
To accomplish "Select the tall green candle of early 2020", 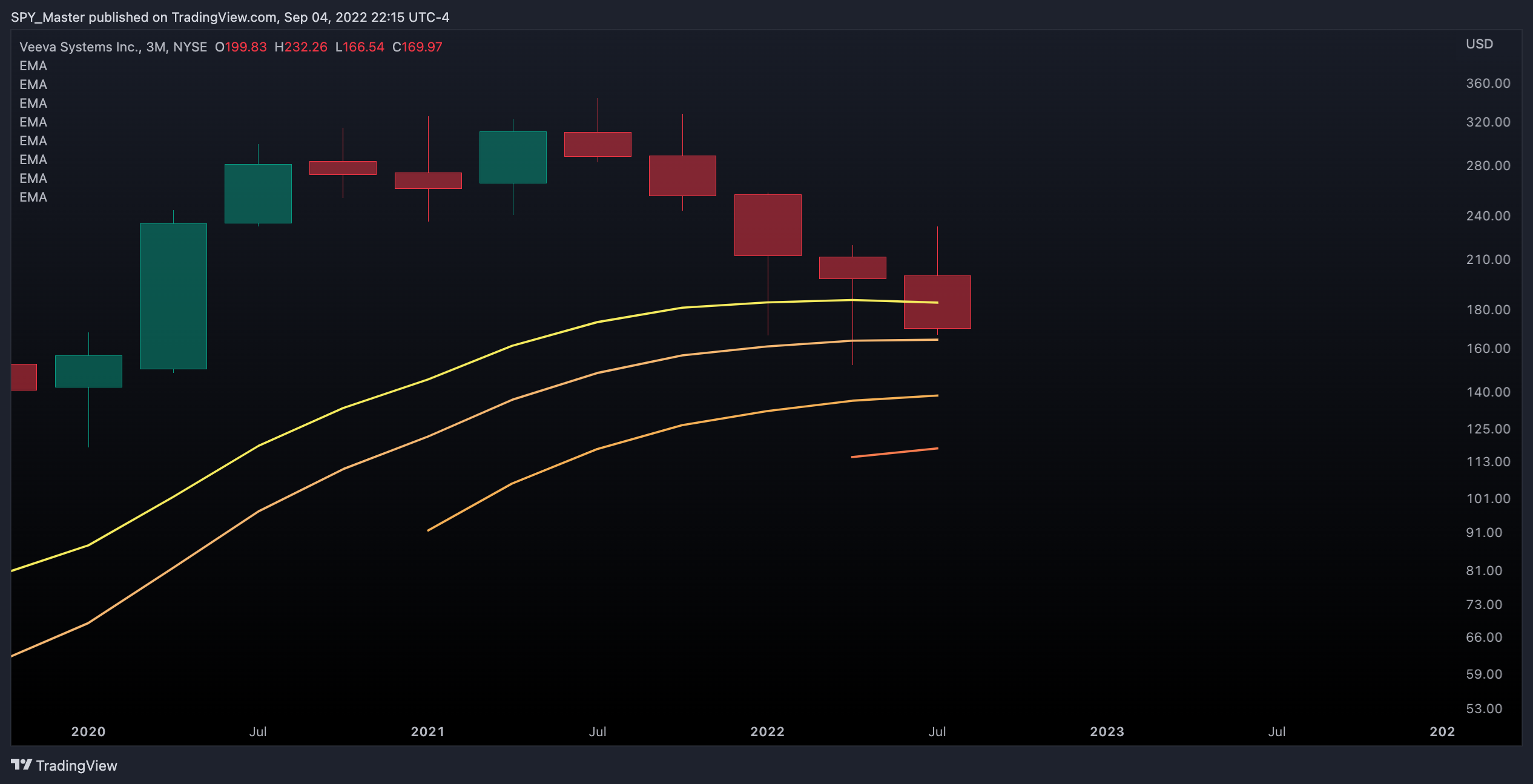I will (173, 296).
